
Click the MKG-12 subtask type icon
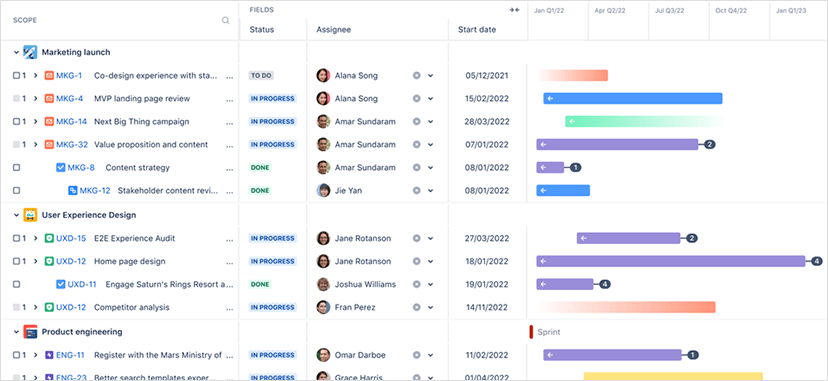pyautogui.click(x=73, y=190)
